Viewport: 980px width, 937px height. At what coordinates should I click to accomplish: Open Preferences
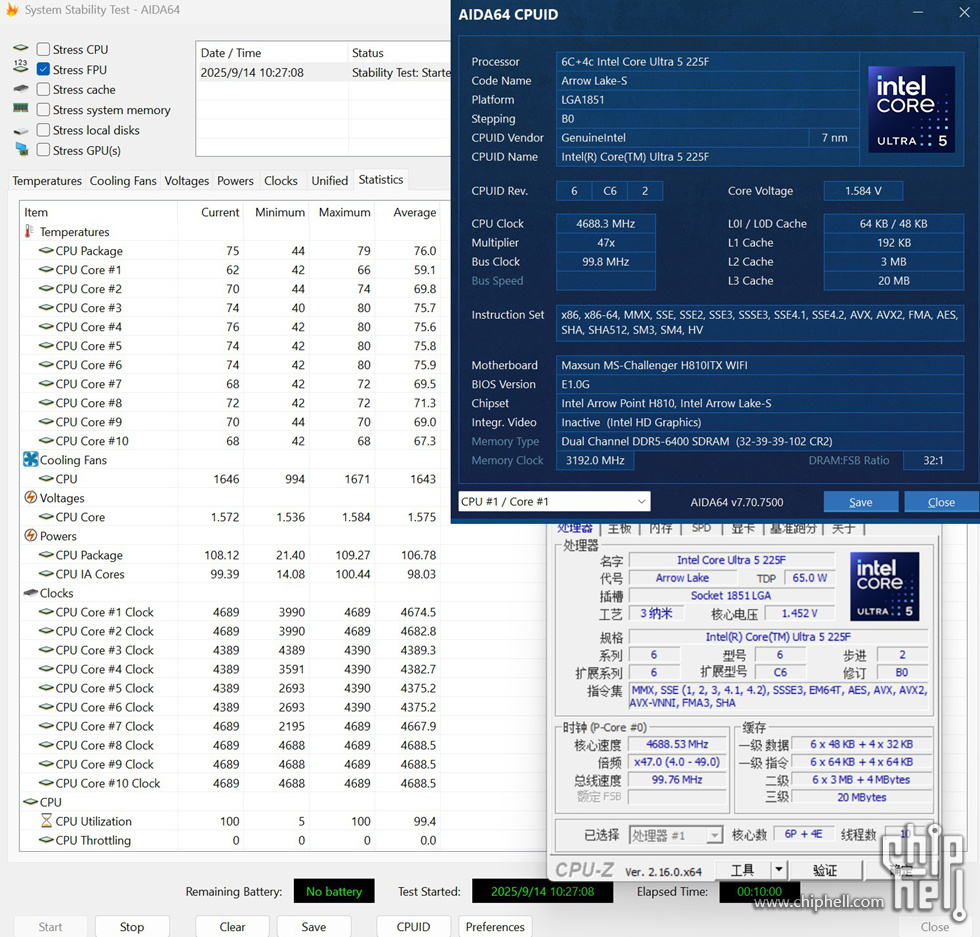pos(495,926)
